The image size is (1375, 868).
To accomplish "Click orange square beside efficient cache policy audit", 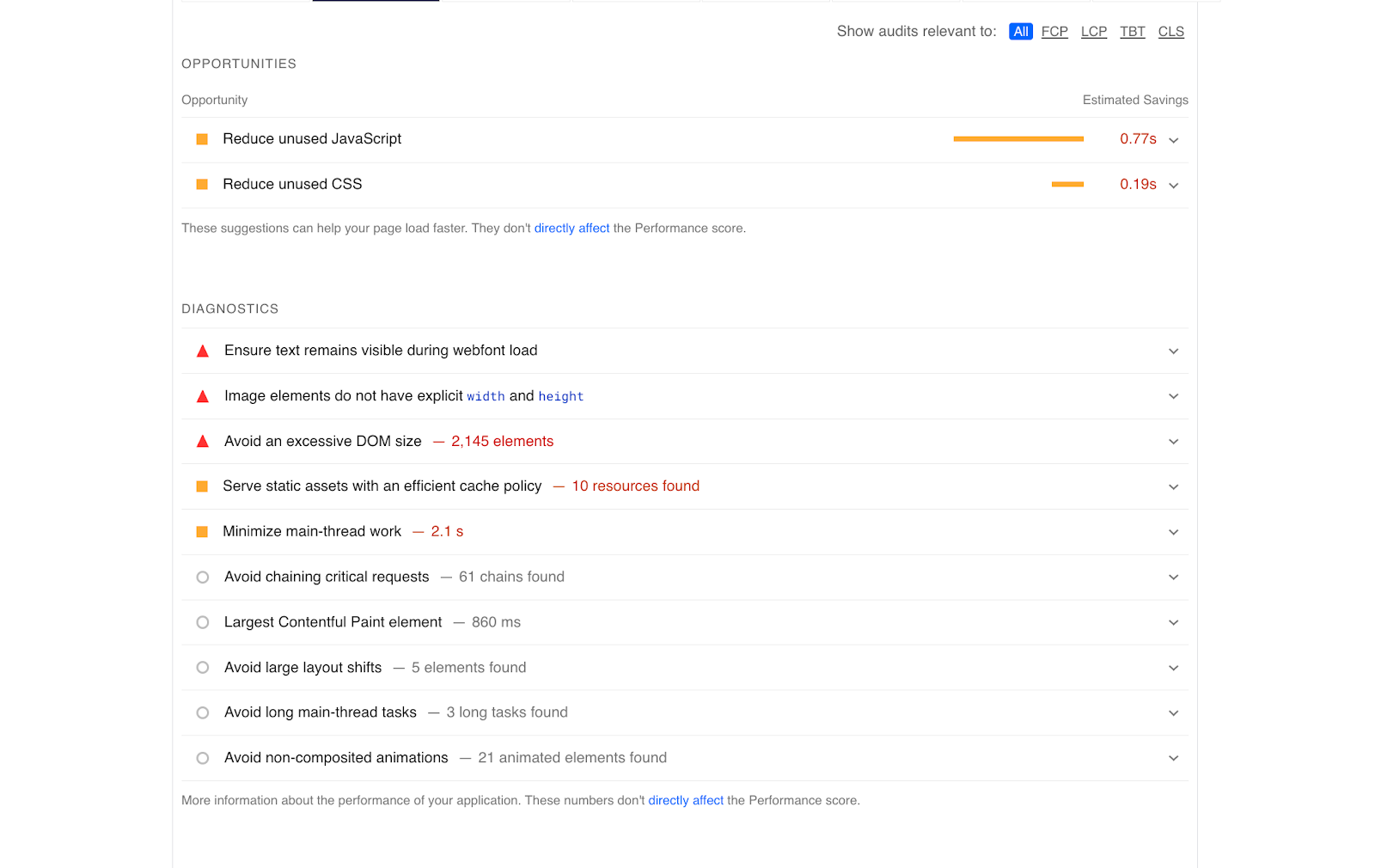I will click(x=202, y=486).
